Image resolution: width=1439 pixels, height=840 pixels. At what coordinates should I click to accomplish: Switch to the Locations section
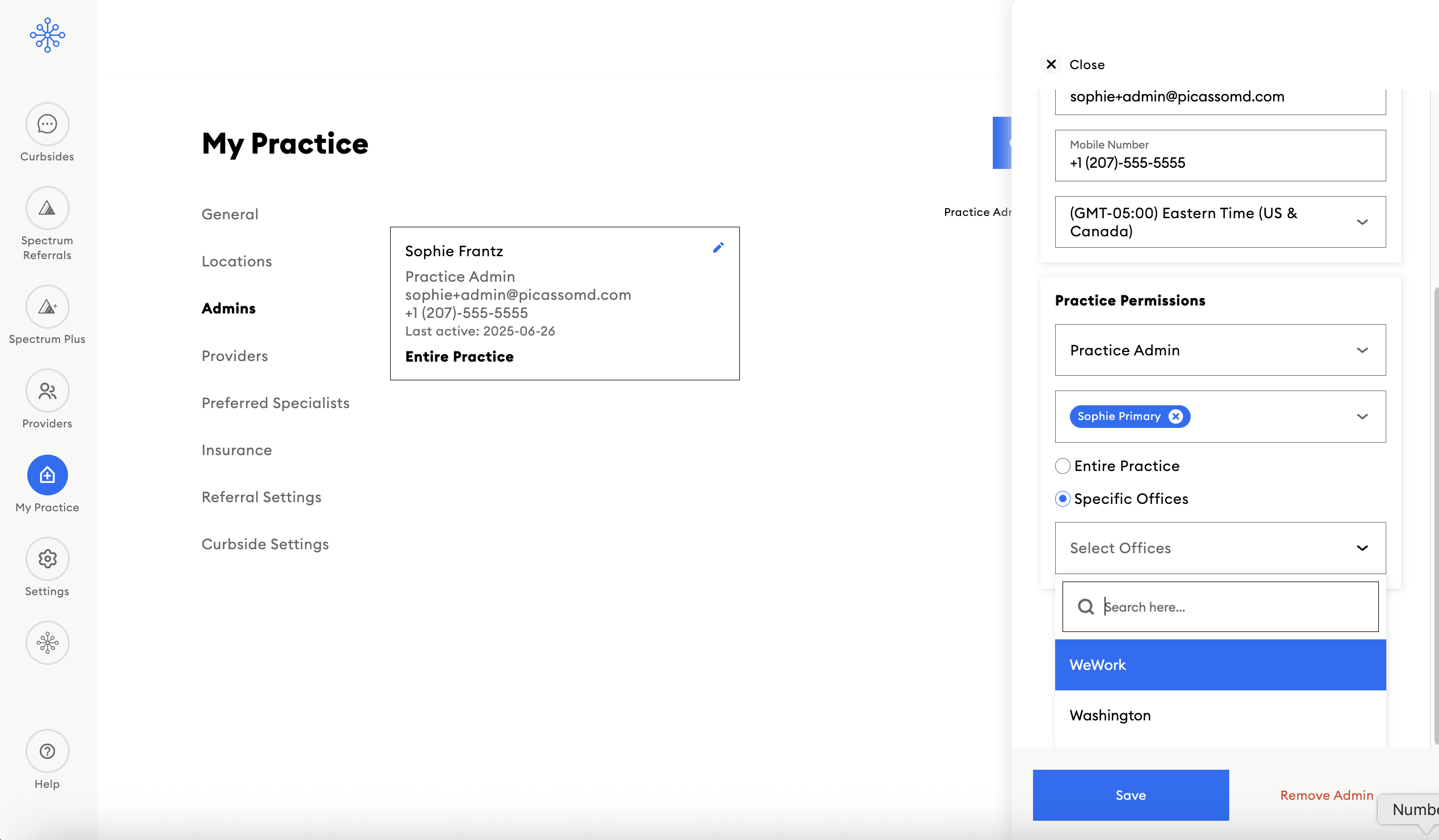pyautogui.click(x=236, y=261)
